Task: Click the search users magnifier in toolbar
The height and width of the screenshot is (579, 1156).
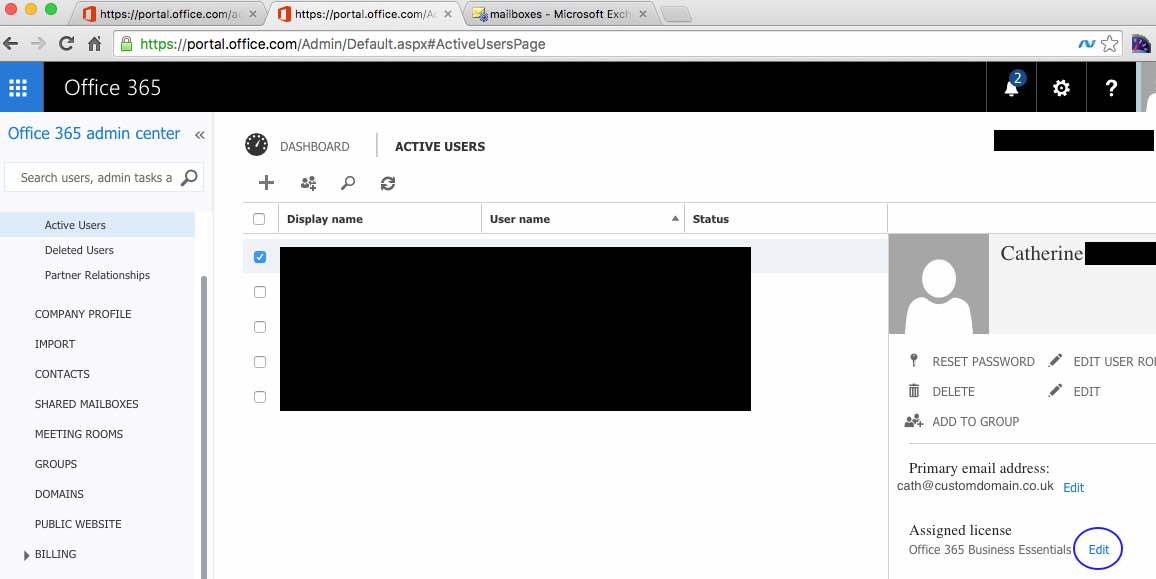Action: point(348,183)
